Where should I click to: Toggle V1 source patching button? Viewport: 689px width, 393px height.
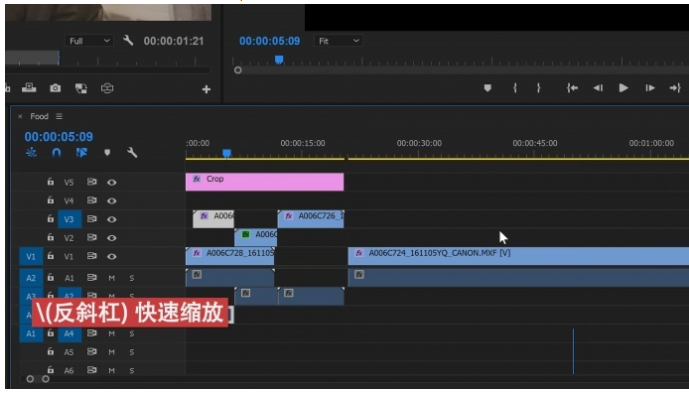(x=31, y=256)
